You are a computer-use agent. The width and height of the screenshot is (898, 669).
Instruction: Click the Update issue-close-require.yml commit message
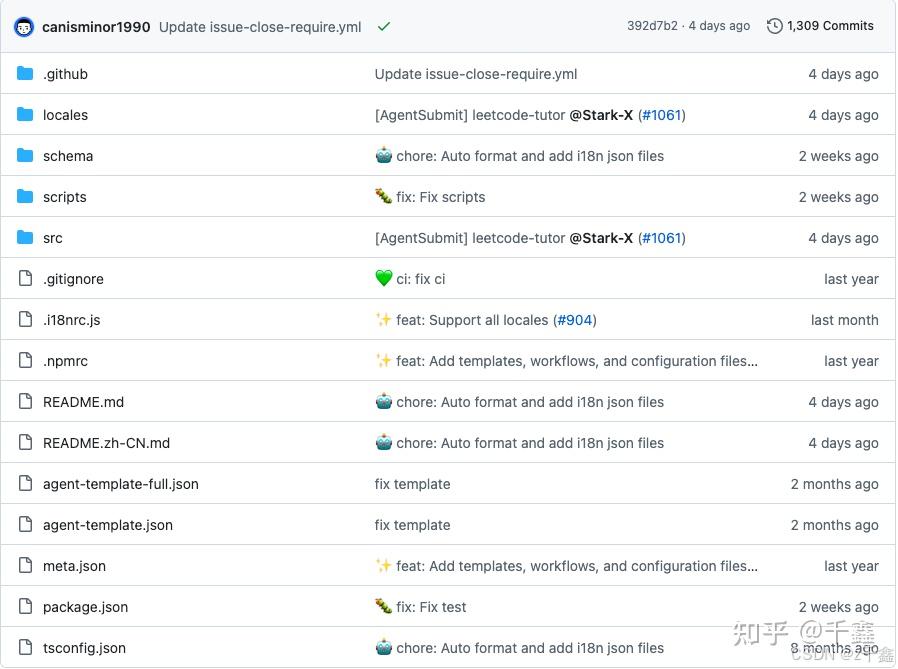point(259,27)
